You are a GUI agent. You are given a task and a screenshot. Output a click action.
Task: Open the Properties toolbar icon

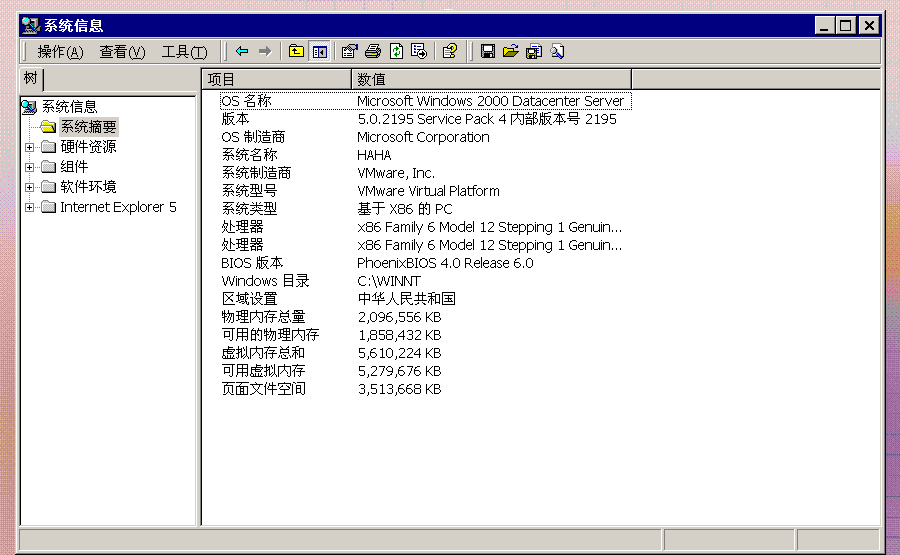click(x=349, y=52)
